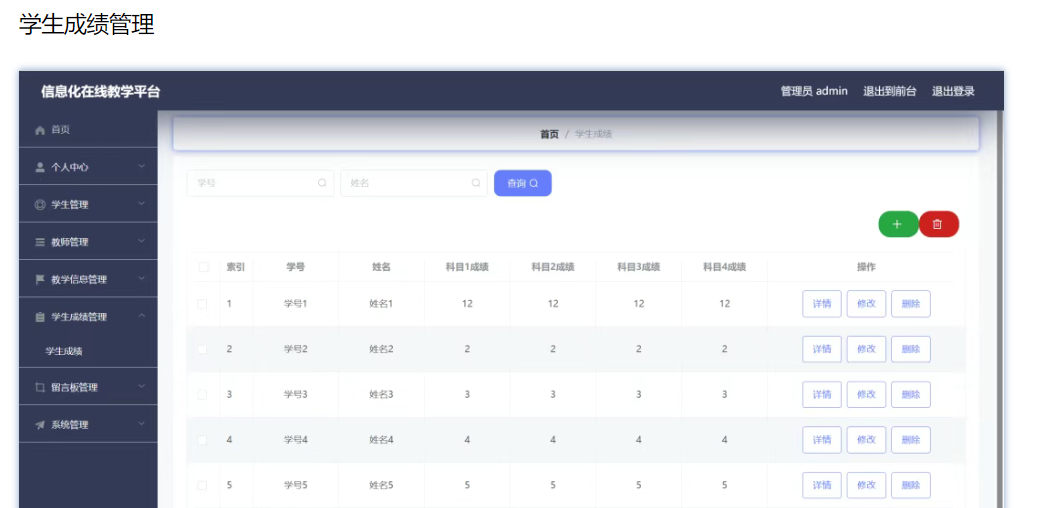1052x508 pixels.
Task: Click the paper plane icon beside 系统管理
Action: point(40,425)
